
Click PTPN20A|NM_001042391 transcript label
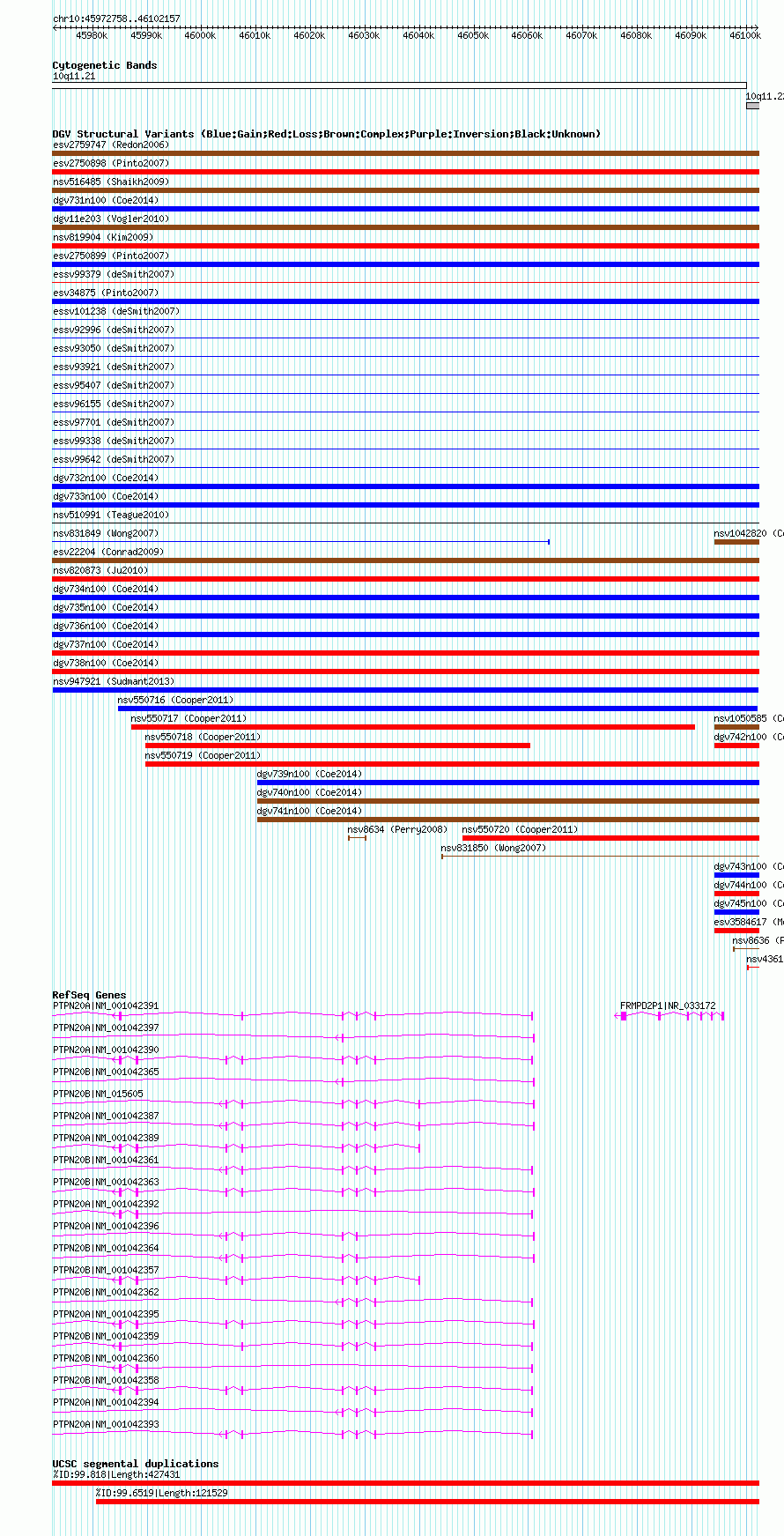click(106, 1005)
